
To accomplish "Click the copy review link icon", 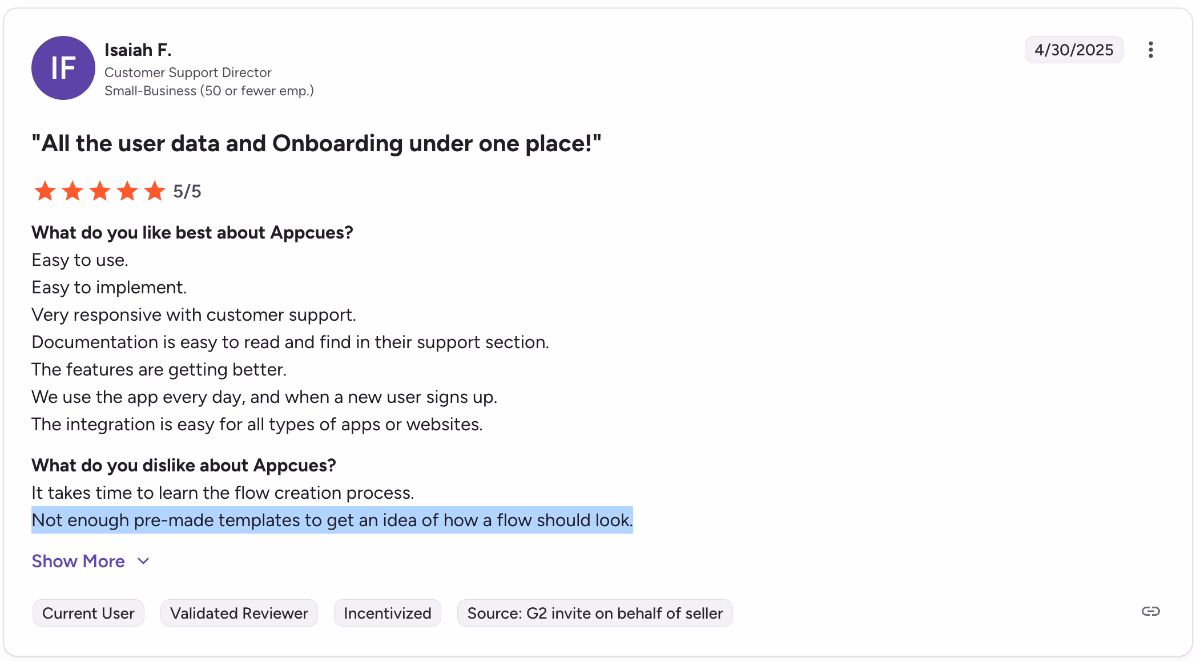I will (x=1150, y=610).
